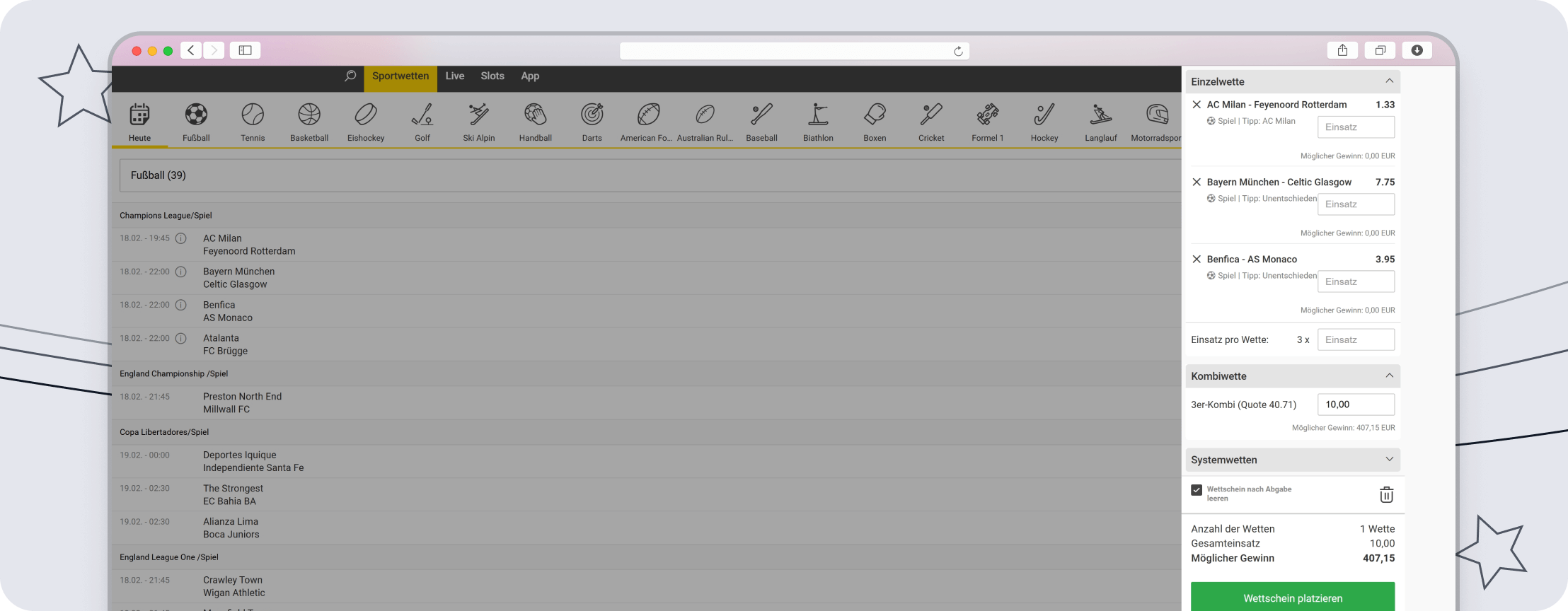Go forward in browser history
The height and width of the screenshot is (611, 1568).
click(214, 50)
